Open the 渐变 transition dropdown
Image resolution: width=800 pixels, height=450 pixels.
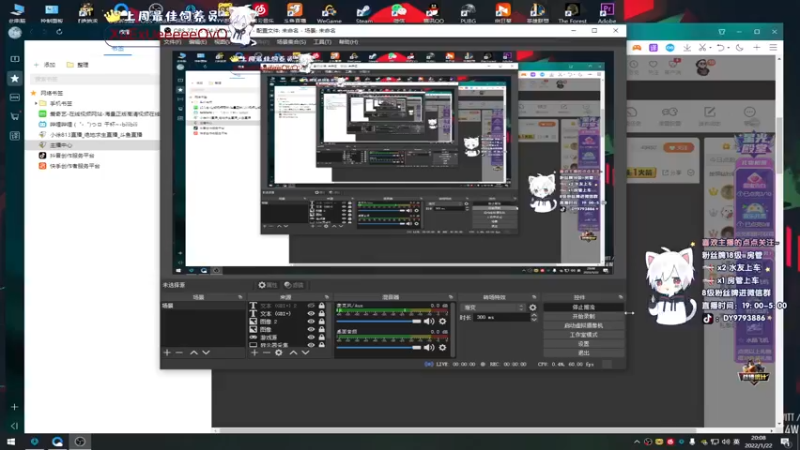pyautogui.click(x=493, y=308)
